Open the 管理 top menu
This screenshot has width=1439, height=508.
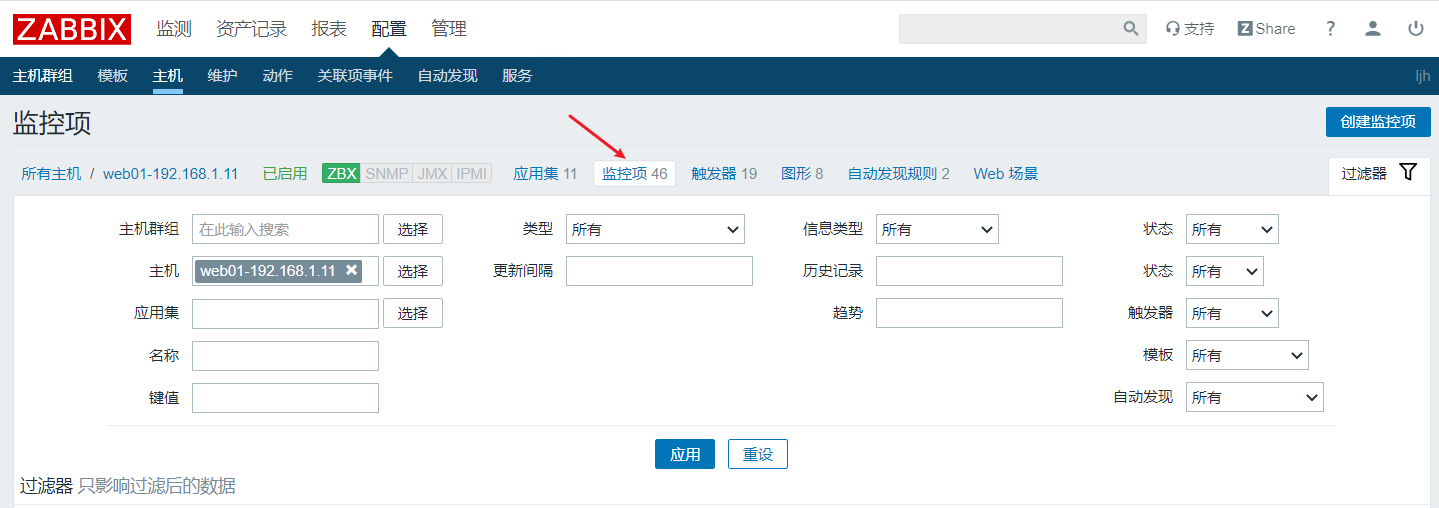pos(449,29)
